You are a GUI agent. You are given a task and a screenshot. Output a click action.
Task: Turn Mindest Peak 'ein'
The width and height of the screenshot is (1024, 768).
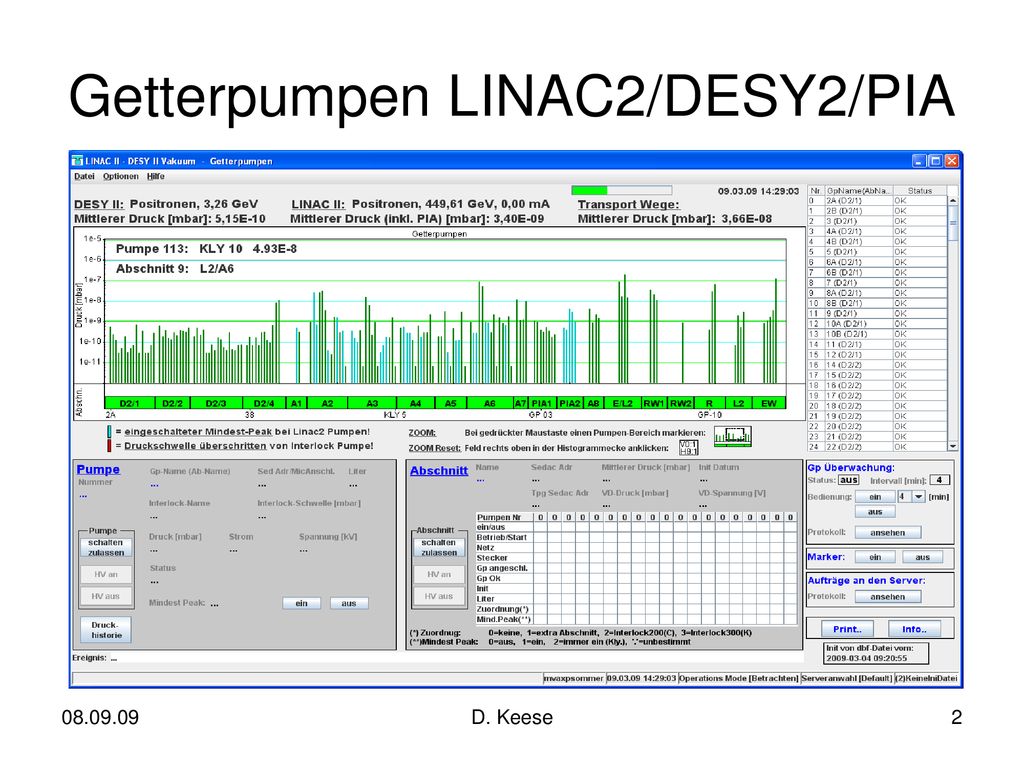click(302, 603)
